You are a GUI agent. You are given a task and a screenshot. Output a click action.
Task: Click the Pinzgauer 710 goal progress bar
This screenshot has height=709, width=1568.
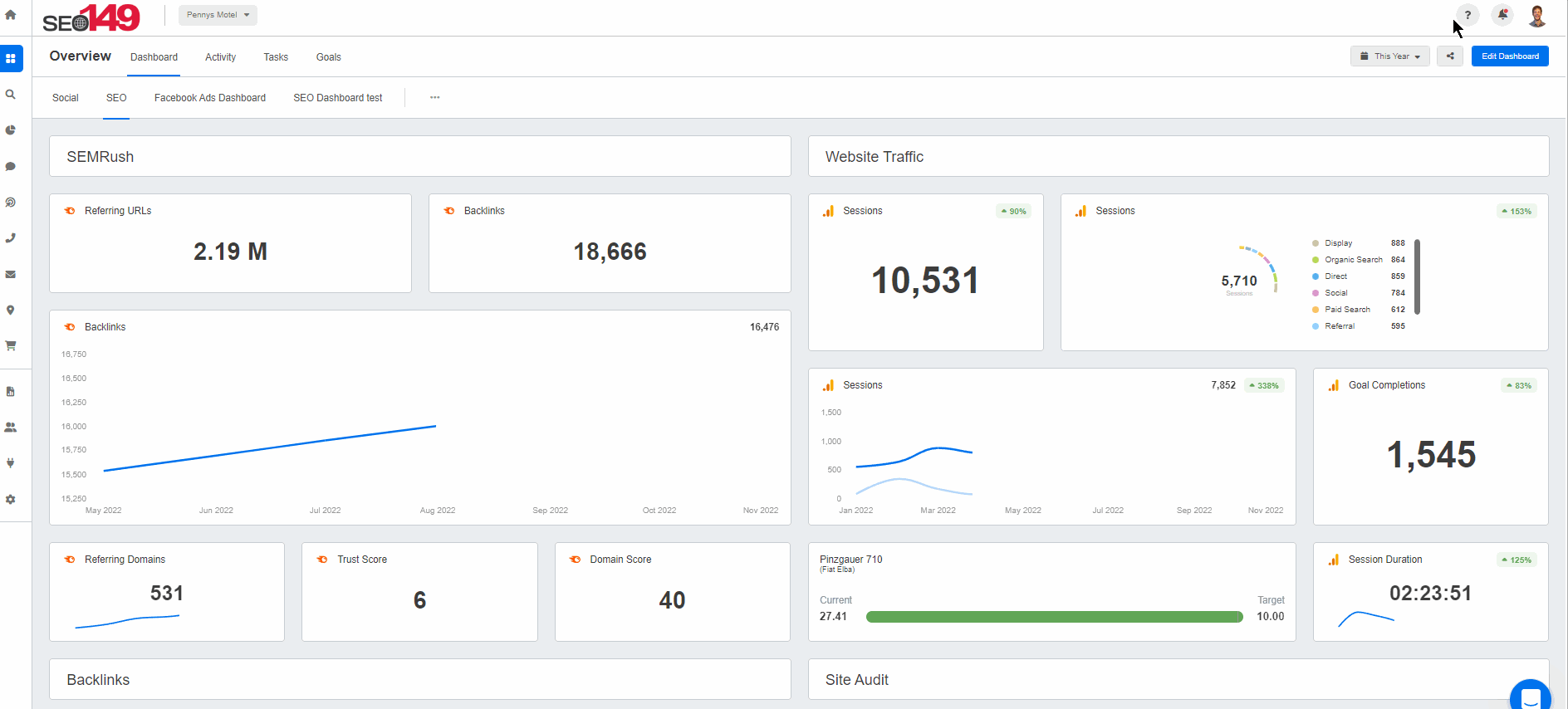click(x=1054, y=617)
